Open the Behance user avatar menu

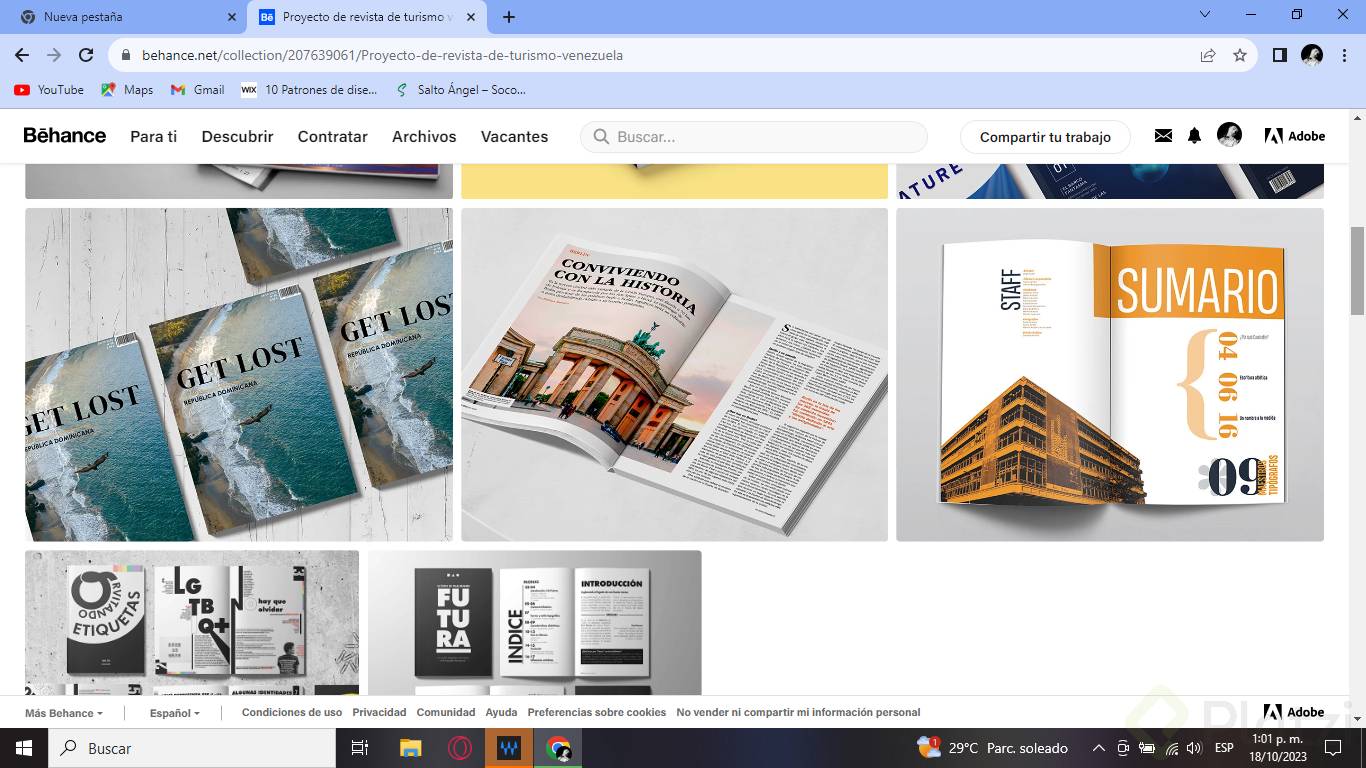(1229, 135)
